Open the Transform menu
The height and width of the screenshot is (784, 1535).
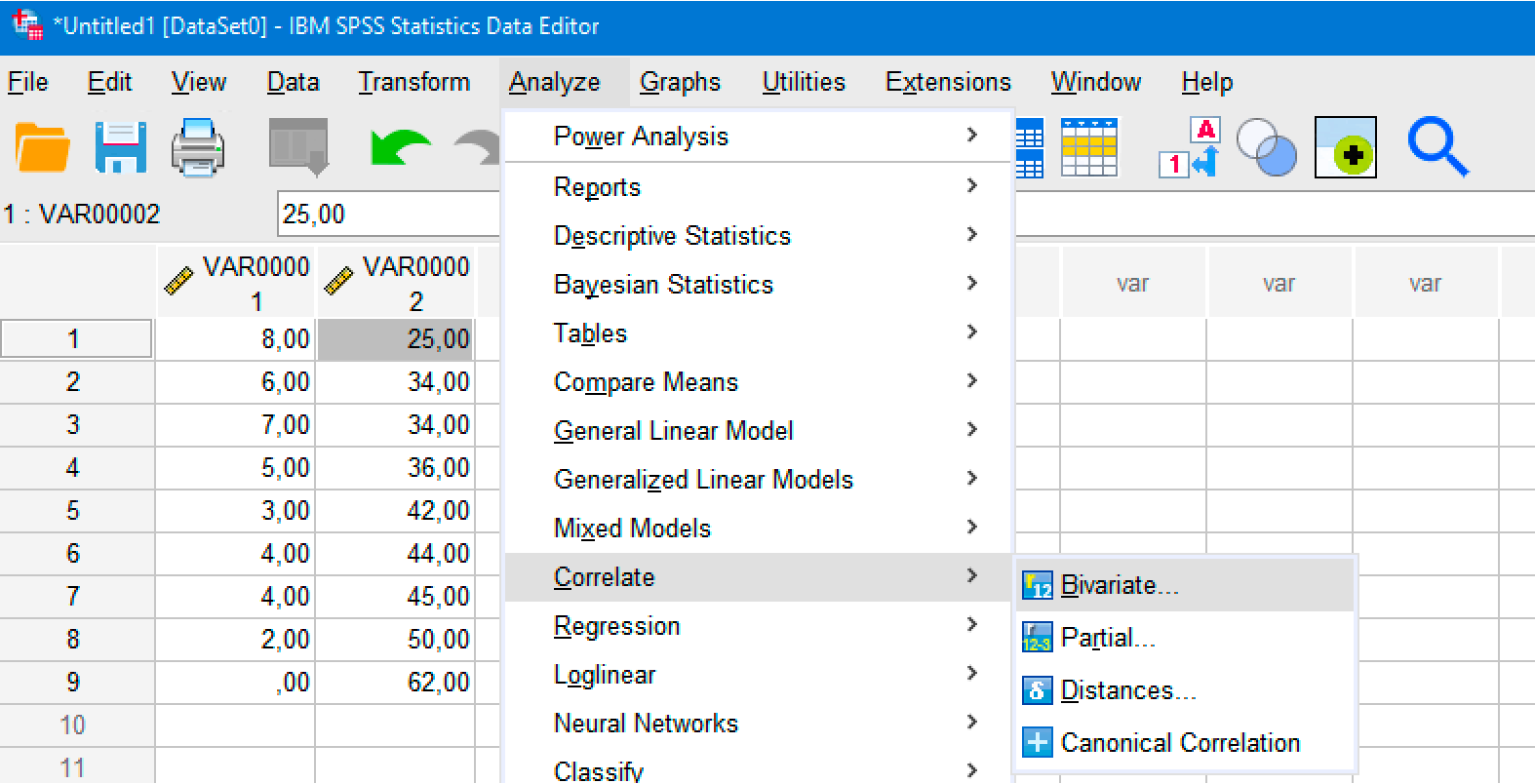pyautogui.click(x=413, y=82)
